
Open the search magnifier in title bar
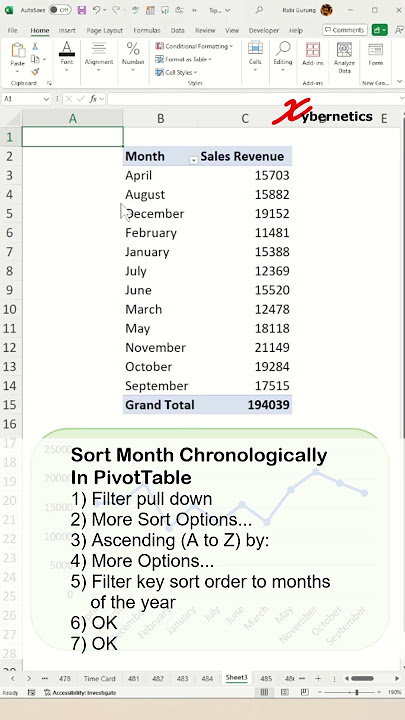(259, 10)
